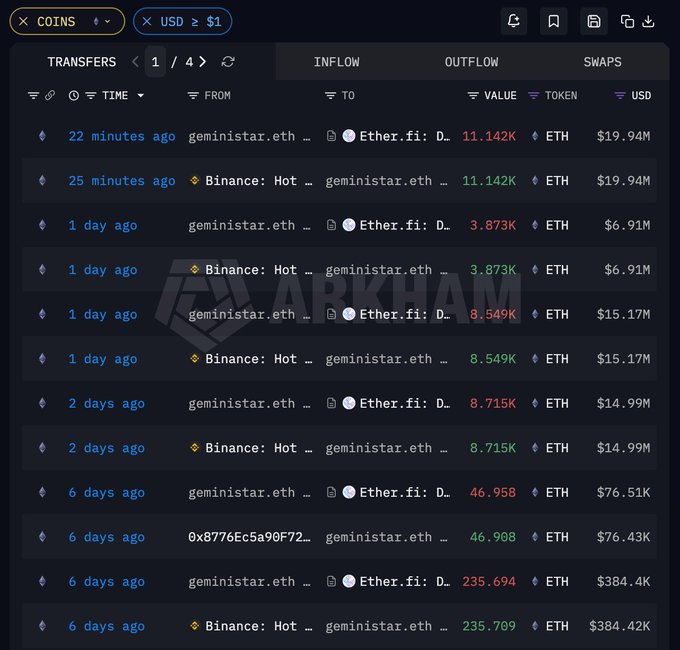Image resolution: width=680 pixels, height=650 pixels.
Task: Save the filter with the disk icon
Action: (594, 21)
